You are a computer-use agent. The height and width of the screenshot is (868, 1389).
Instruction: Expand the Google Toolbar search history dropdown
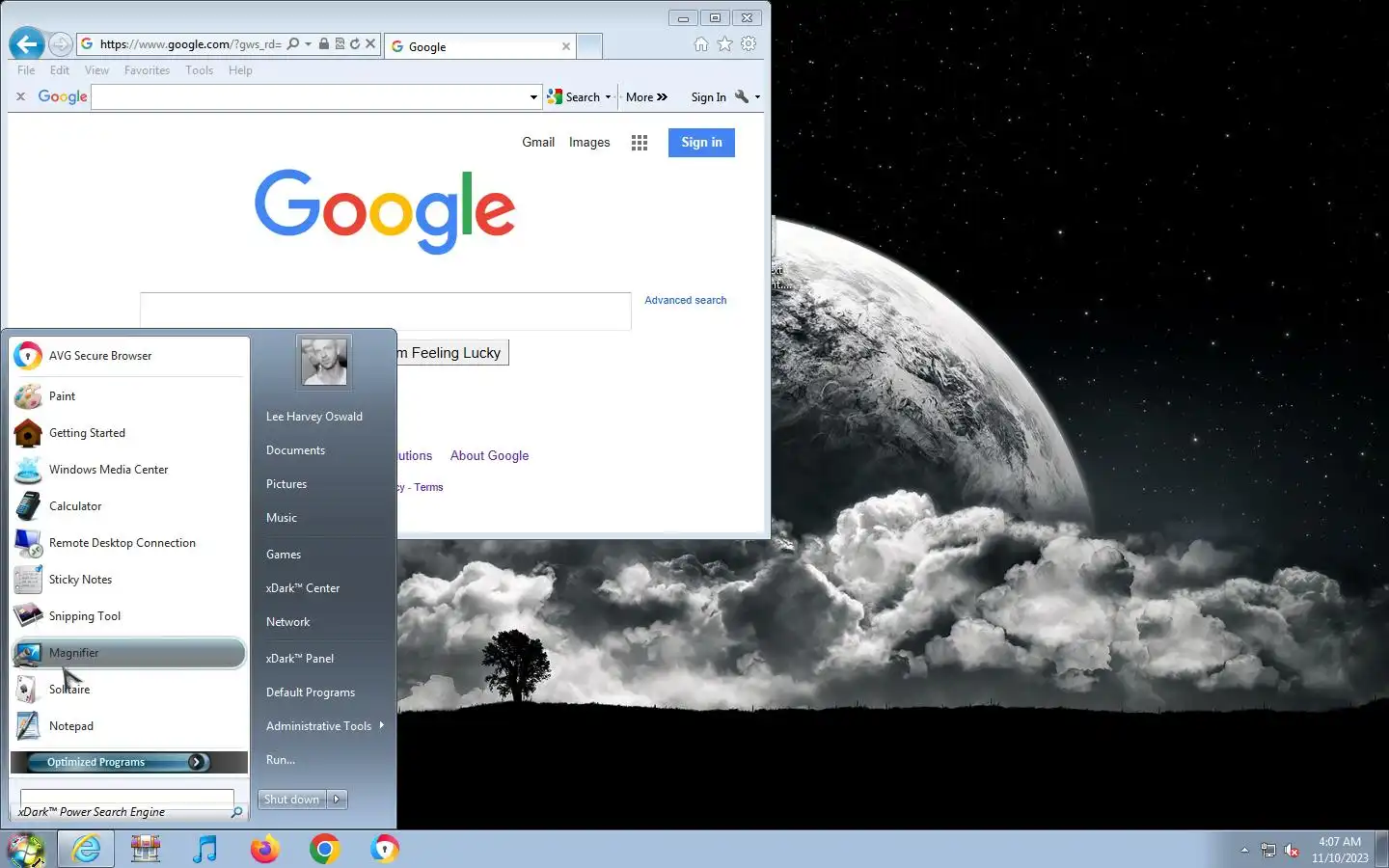point(533,97)
